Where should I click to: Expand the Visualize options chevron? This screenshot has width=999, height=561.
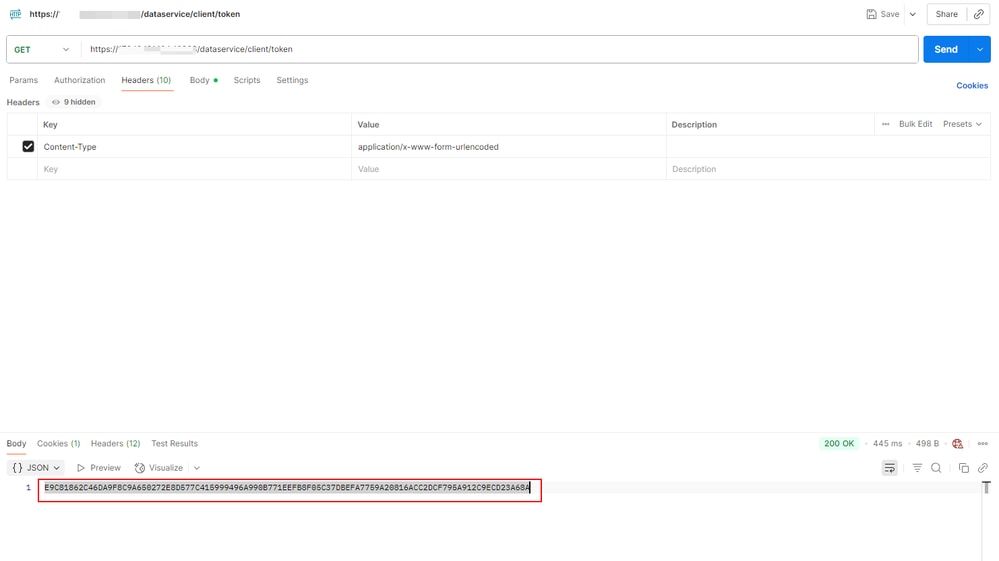point(197,468)
